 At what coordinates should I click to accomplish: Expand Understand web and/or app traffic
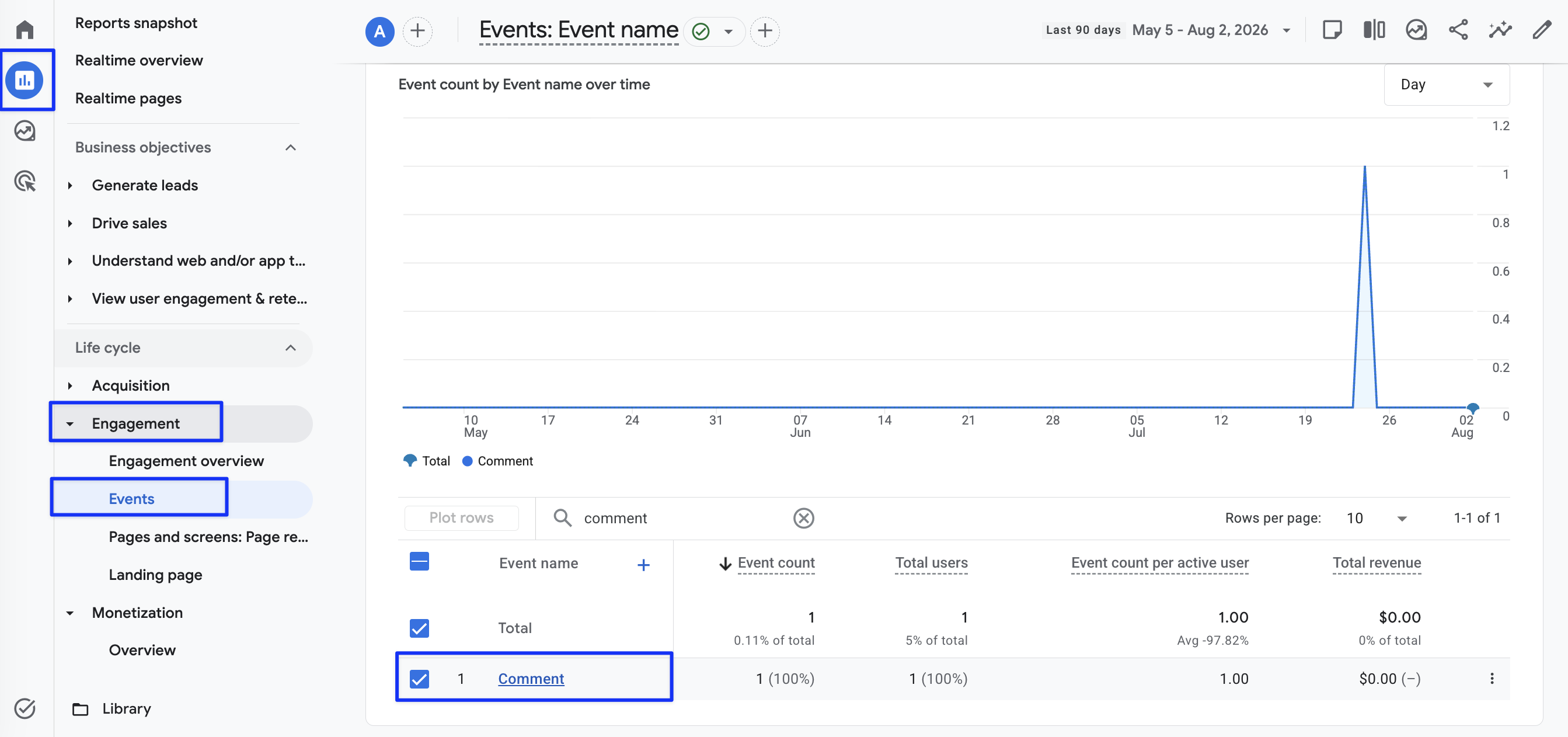[70, 261]
